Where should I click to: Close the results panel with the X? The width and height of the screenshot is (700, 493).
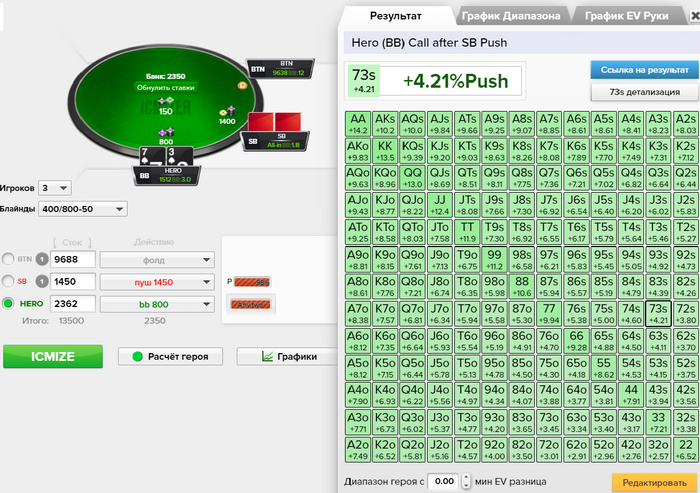pyautogui.click(x=695, y=16)
